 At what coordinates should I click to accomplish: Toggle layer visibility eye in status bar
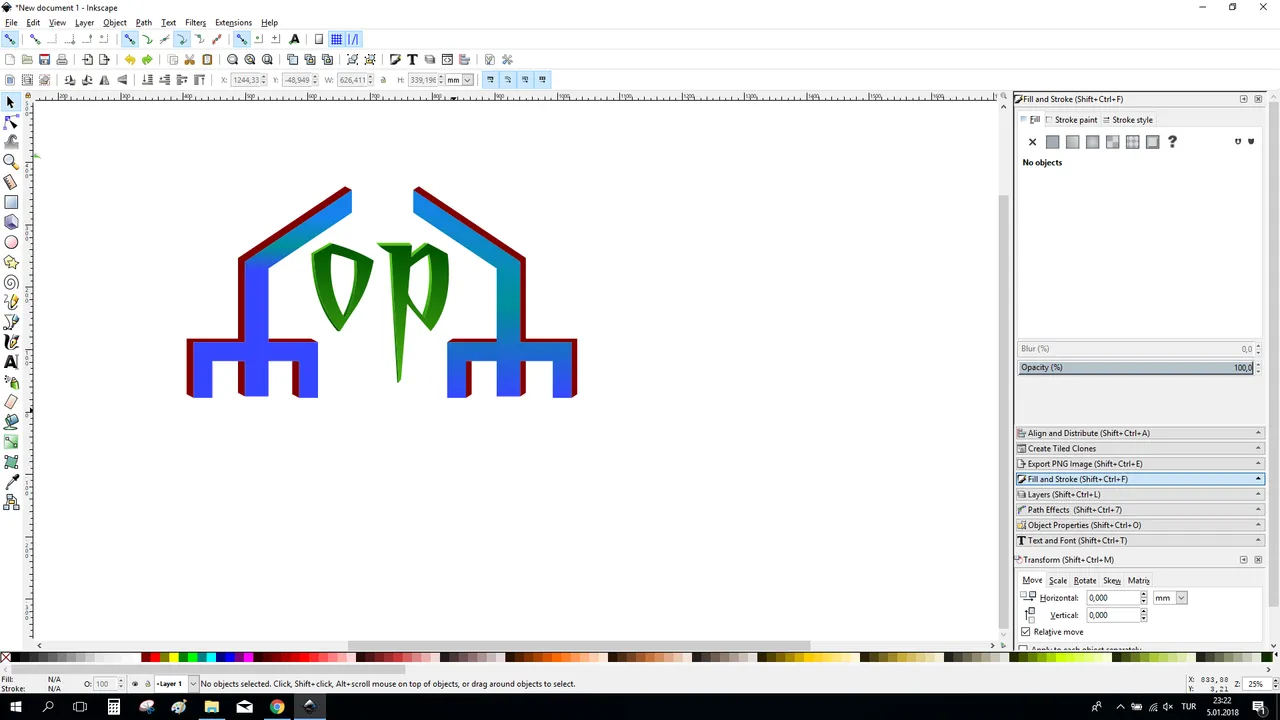point(135,684)
